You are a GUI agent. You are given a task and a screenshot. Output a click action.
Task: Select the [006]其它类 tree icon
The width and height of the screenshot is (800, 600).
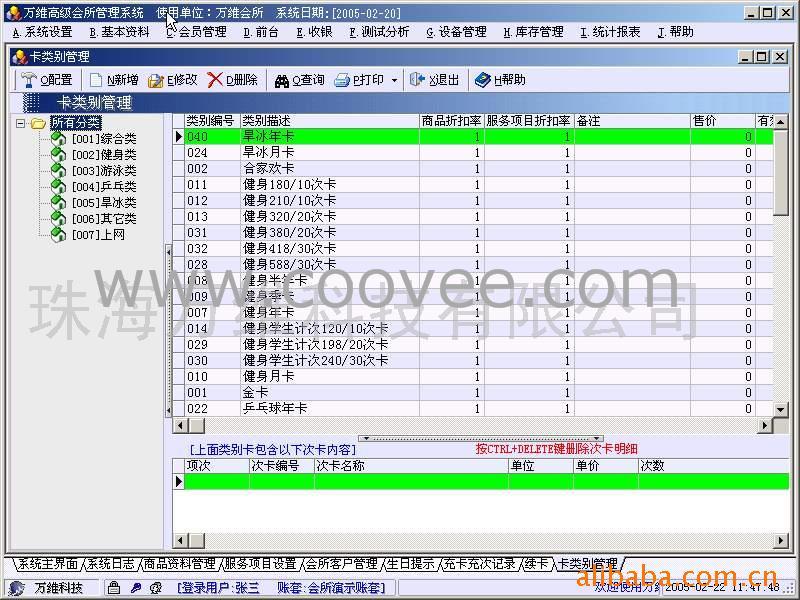(x=59, y=219)
